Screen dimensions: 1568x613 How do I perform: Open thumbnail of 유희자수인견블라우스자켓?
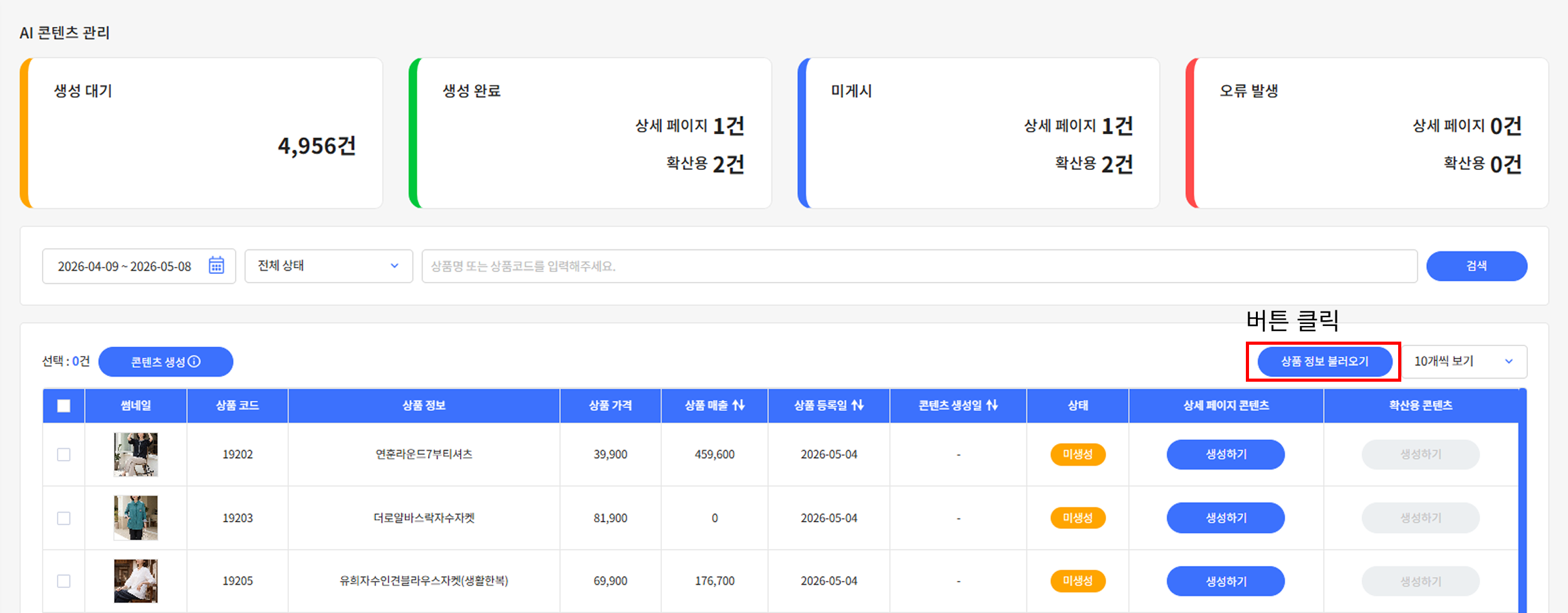[x=135, y=581]
